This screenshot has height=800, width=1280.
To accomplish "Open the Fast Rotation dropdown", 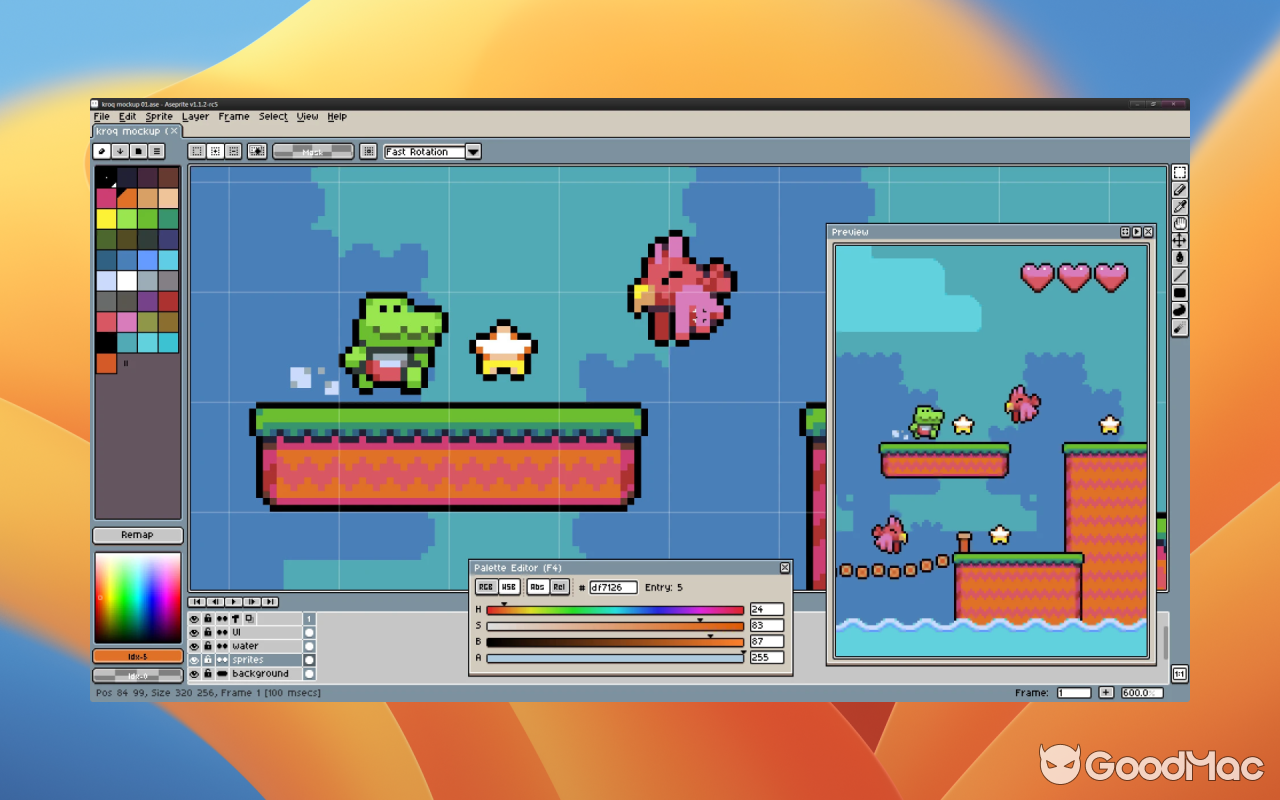I will point(473,151).
